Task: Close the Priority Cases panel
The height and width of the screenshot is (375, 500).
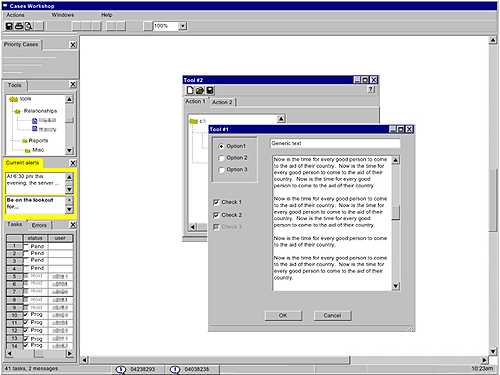Action: [x=73, y=45]
